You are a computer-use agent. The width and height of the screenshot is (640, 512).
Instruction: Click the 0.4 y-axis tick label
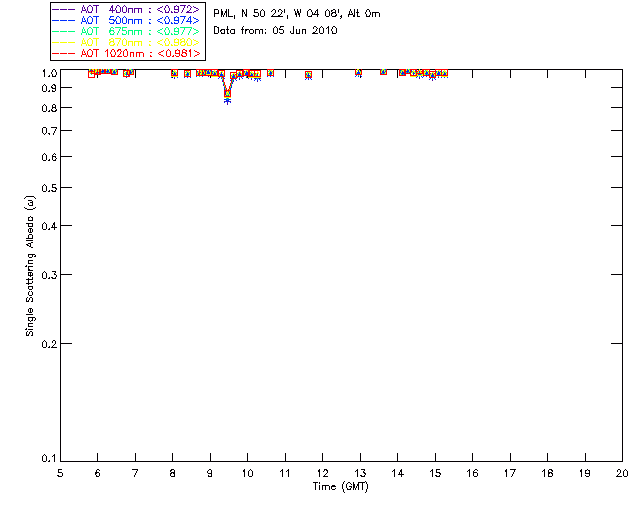pos(49,226)
